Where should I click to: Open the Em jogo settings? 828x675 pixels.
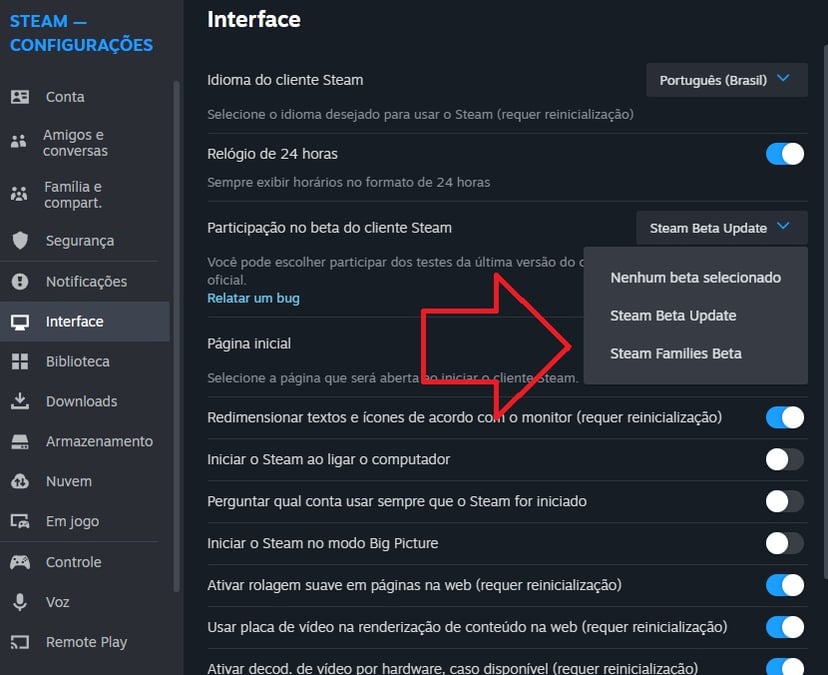pos(84,522)
